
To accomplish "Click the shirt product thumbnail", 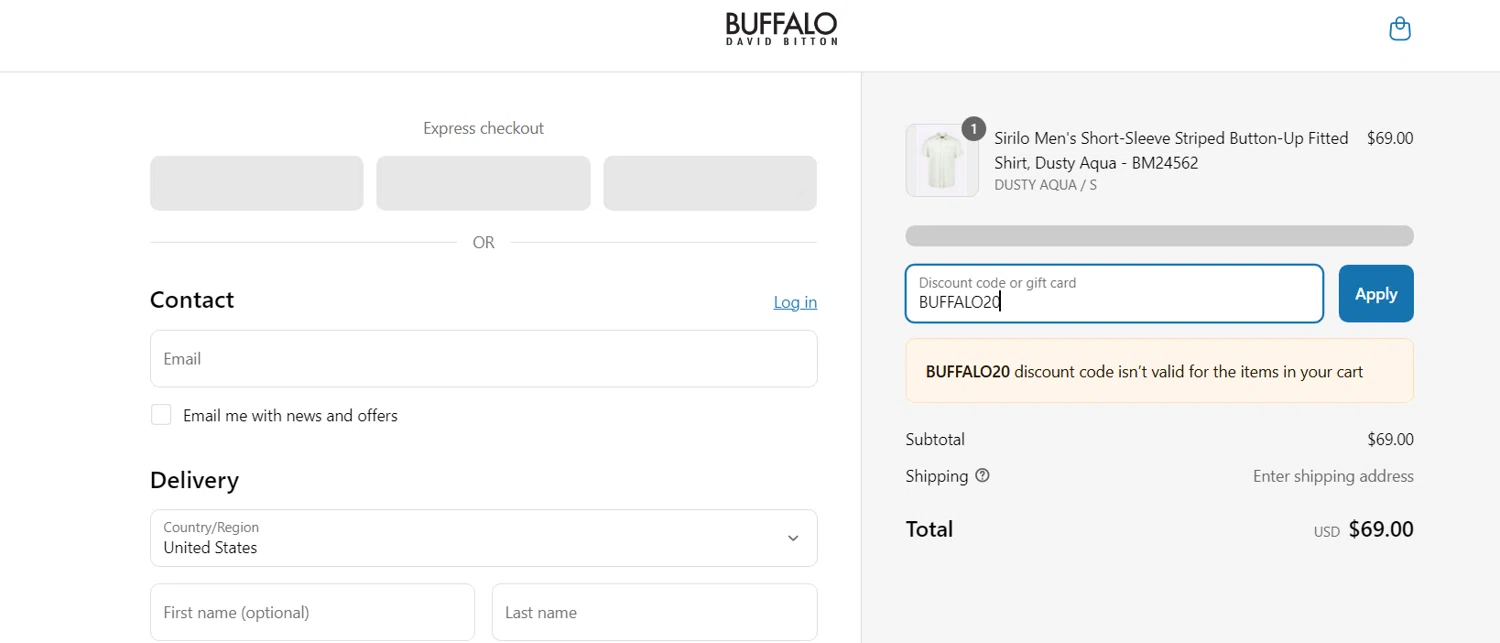I will coord(941,161).
